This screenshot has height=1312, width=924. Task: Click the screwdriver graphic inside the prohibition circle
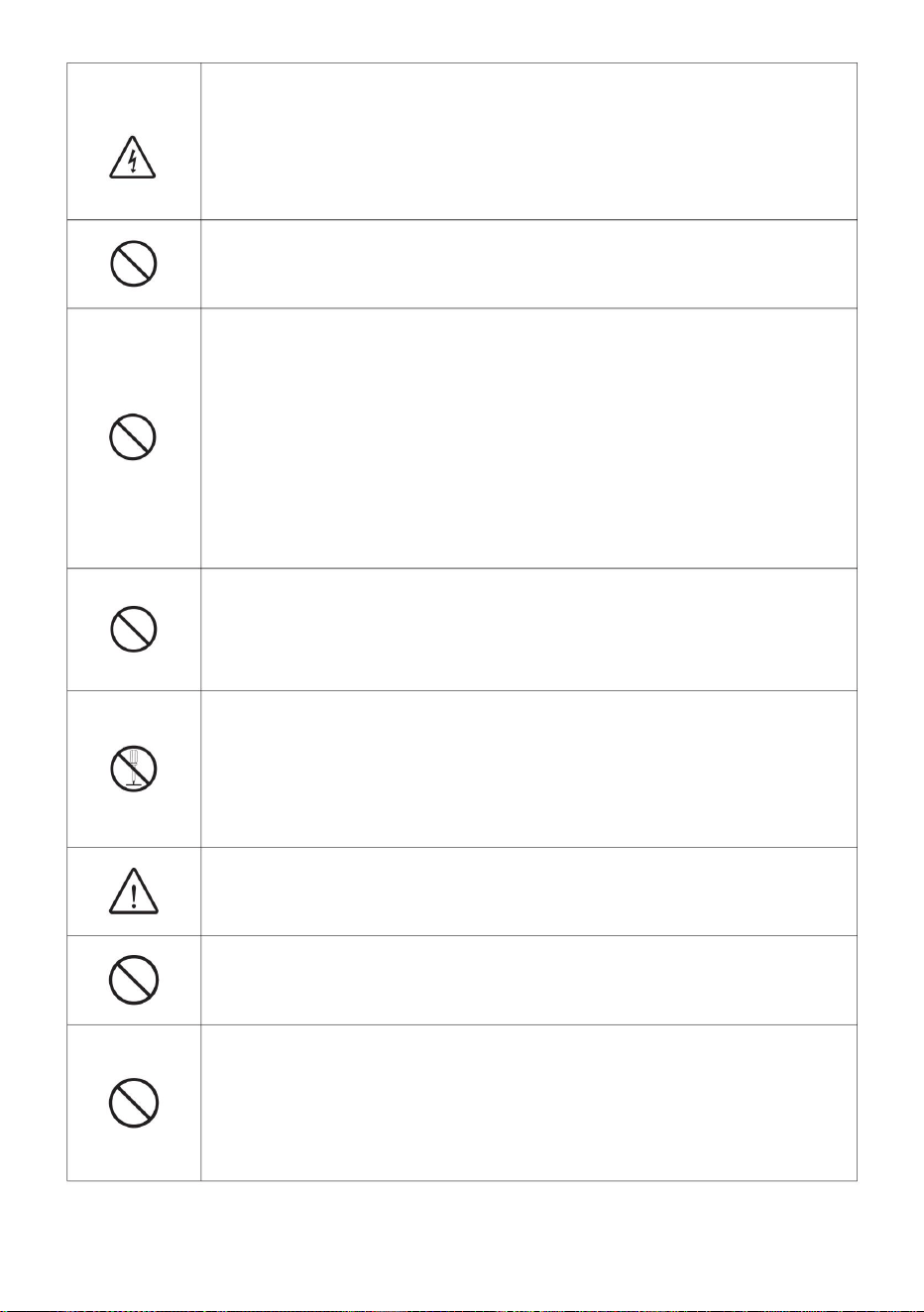point(133,769)
